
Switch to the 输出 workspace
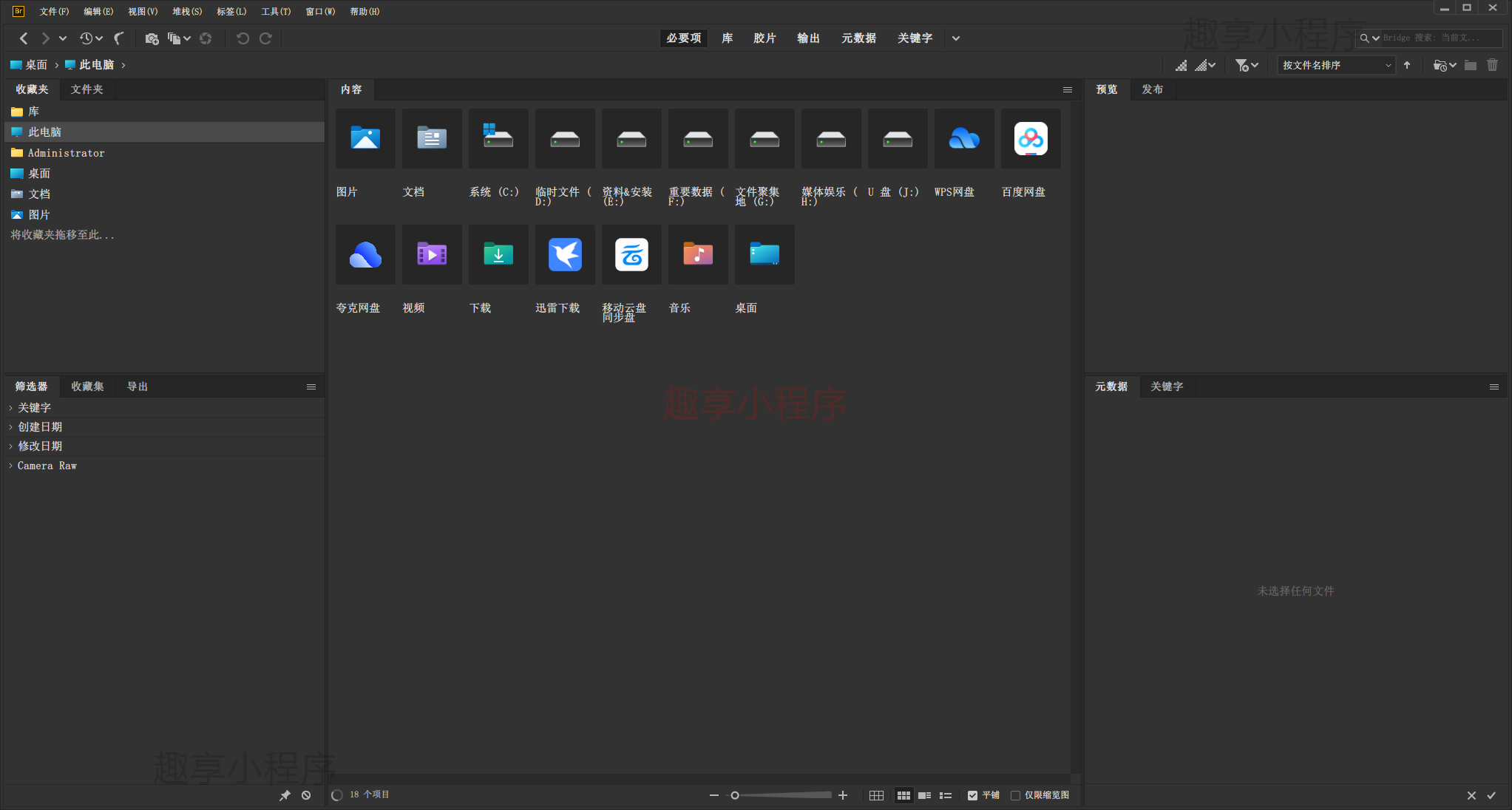[809, 38]
